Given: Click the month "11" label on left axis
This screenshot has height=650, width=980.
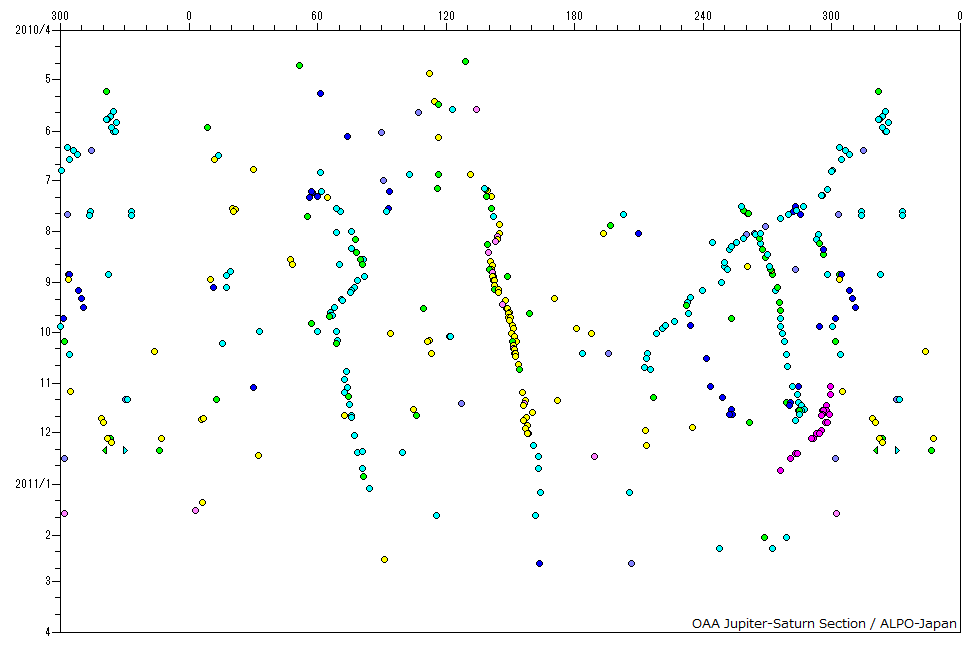Looking at the screenshot, I should 45,382.
